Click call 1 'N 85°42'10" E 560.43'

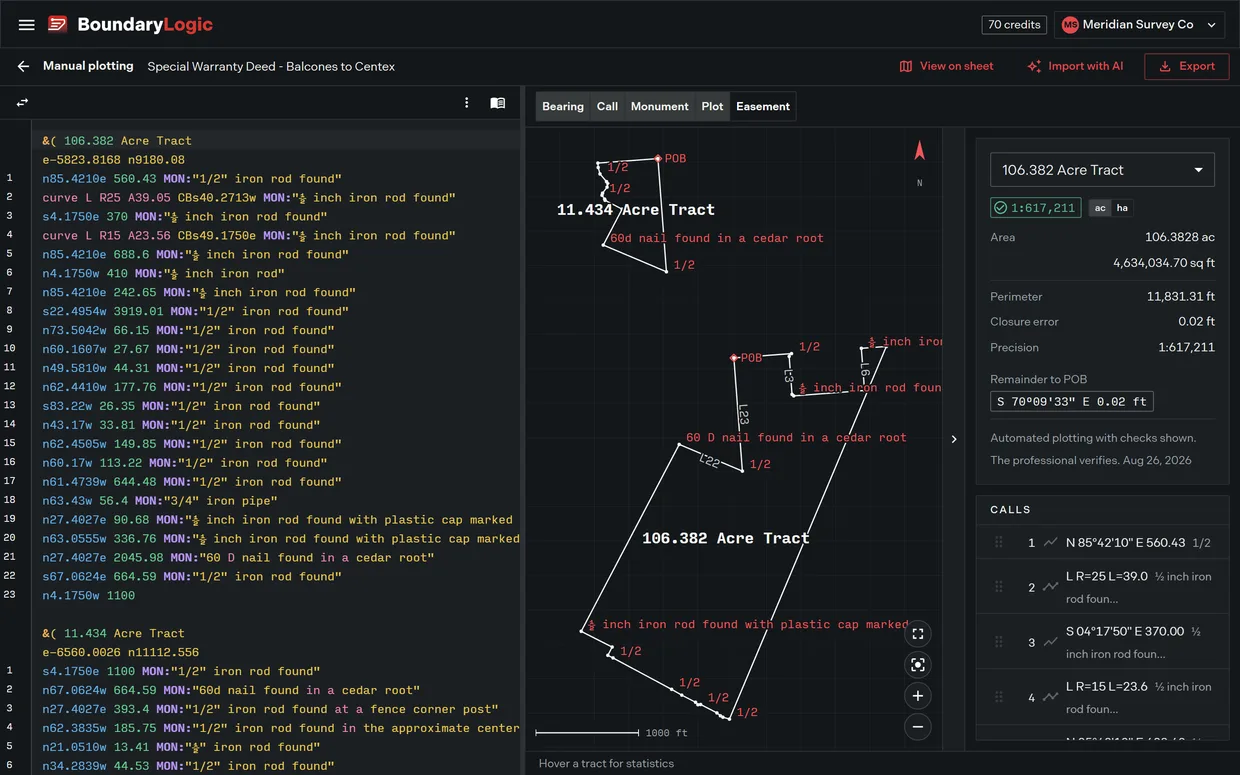pyautogui.click(x=1125, y=543)
